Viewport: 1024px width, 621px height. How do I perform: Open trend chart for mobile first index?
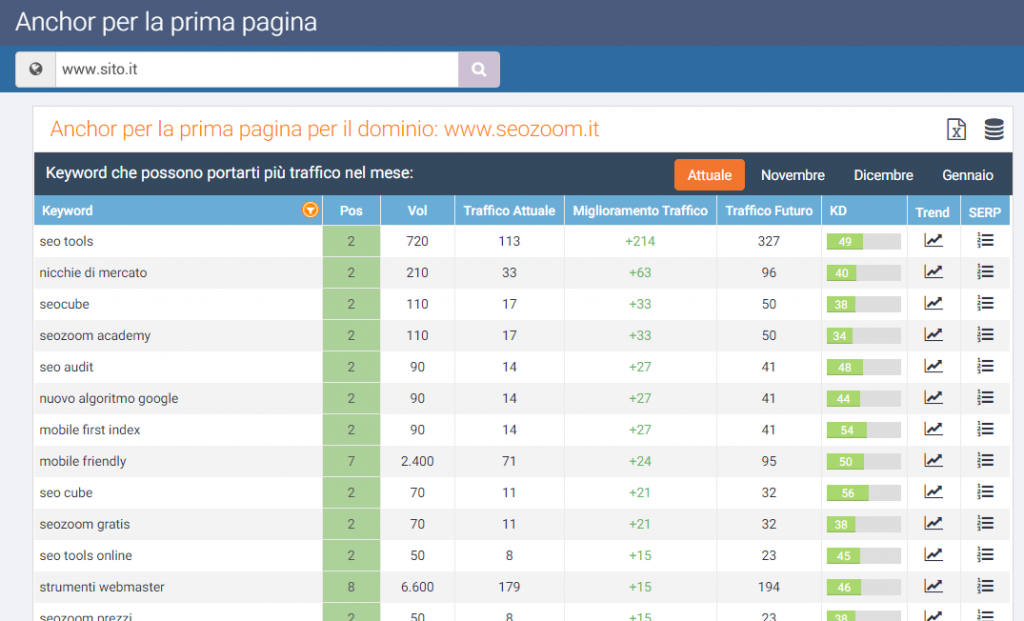point(933,429)
